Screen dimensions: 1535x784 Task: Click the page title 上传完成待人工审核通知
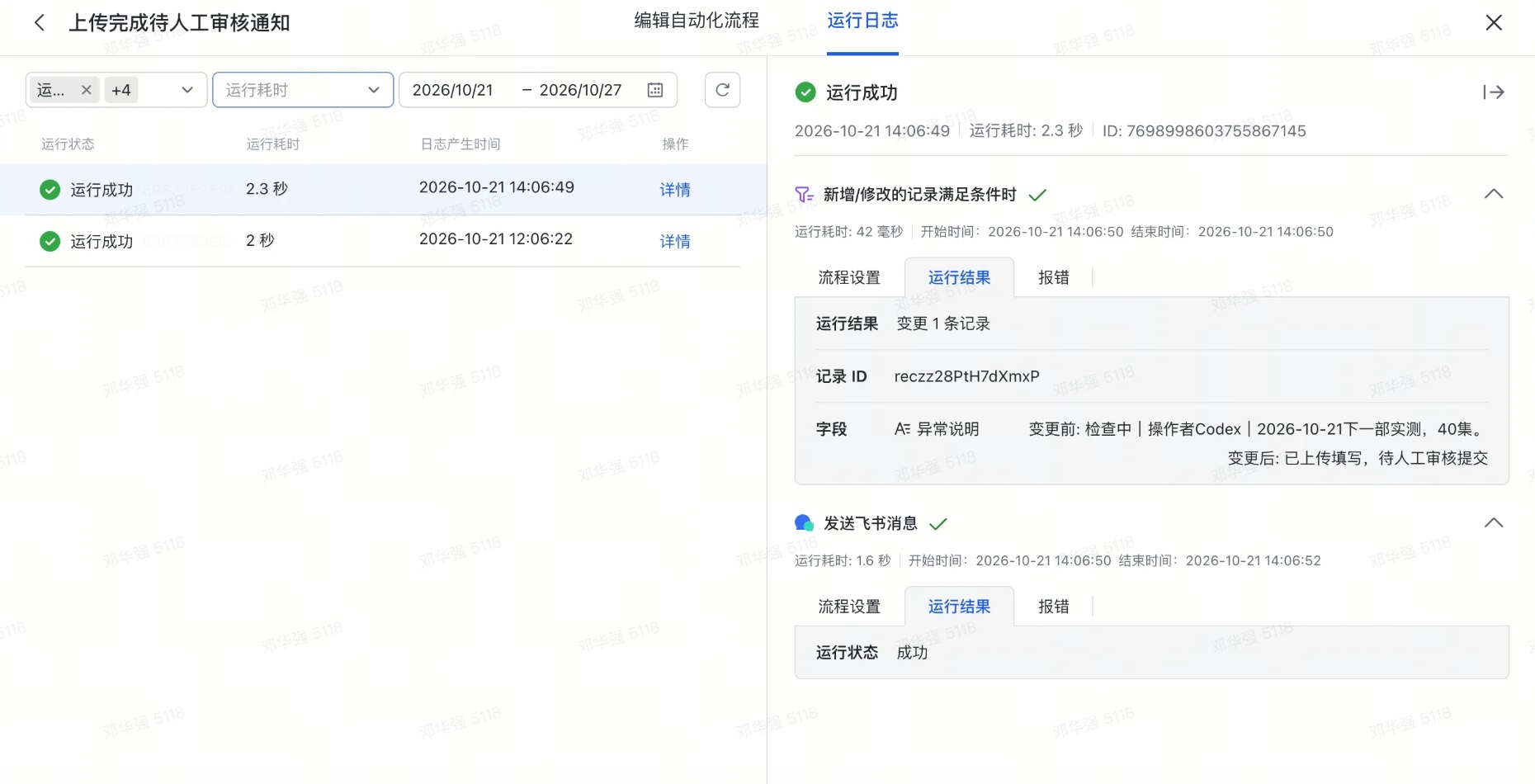click(x=179, y=23)
